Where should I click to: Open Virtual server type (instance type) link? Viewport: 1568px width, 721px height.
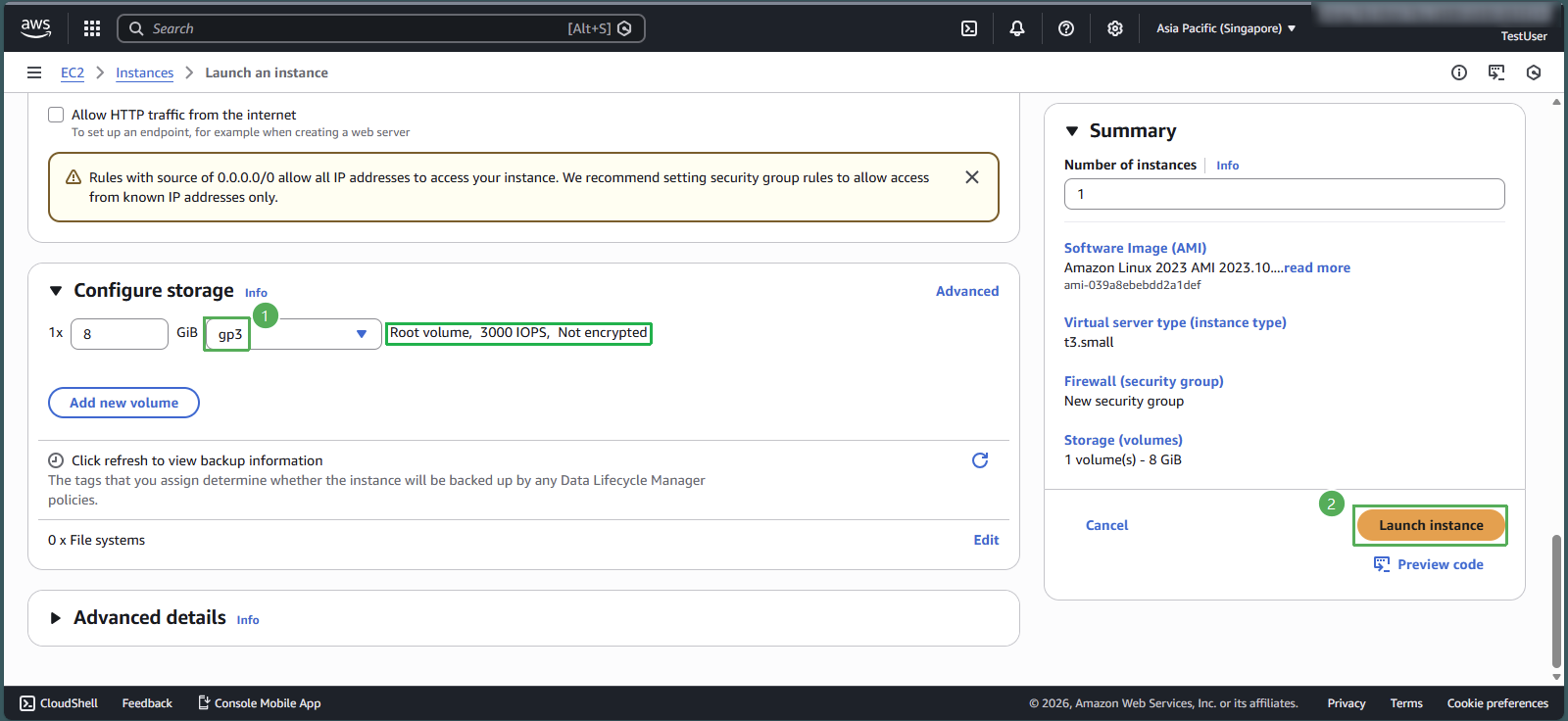1175,322
